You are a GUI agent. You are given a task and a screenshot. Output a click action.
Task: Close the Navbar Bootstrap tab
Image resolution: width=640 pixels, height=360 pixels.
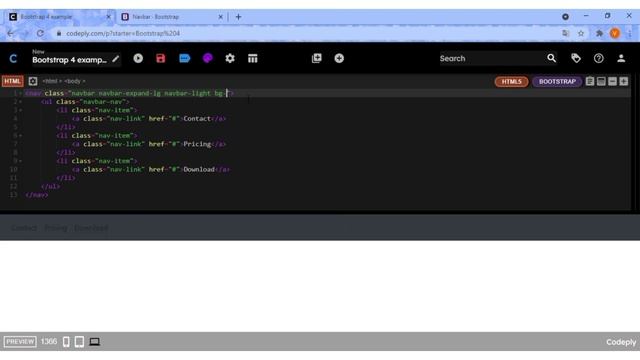click(x=220, y=17)
